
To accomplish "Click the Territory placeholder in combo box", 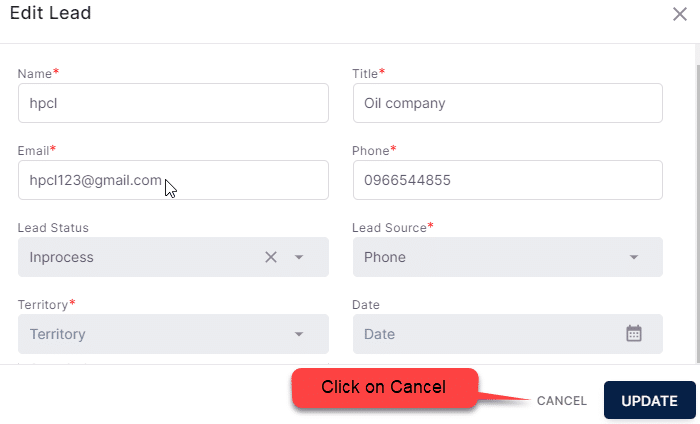I will pyautogui.click(x=58, y=334).
